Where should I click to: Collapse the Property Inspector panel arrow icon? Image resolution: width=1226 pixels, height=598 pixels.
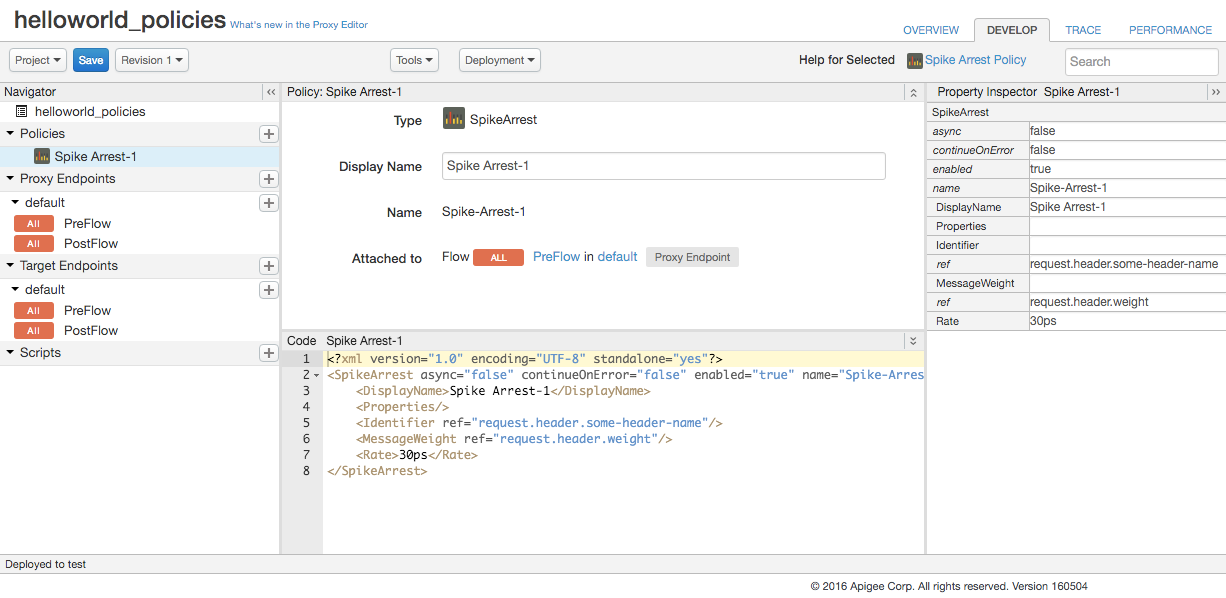[x=1215, y=92]
